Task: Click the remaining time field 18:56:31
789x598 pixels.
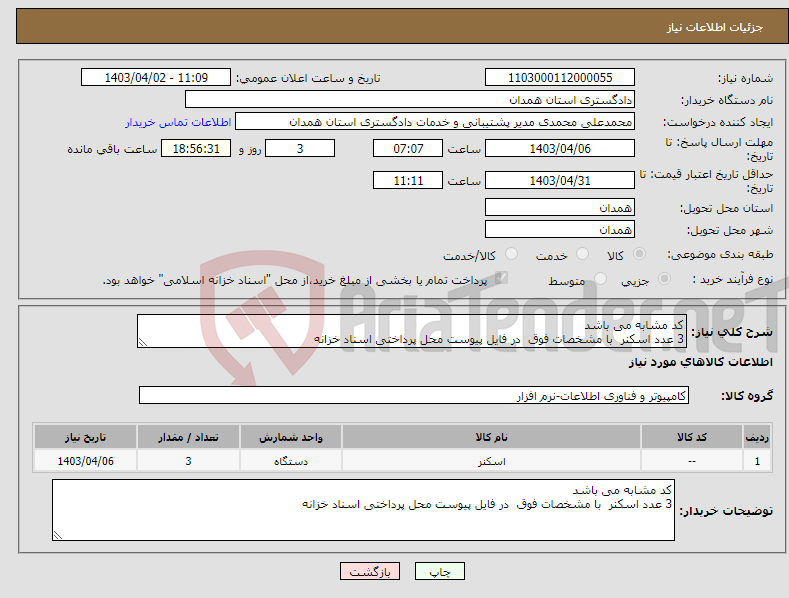Action: coord(196,148)
